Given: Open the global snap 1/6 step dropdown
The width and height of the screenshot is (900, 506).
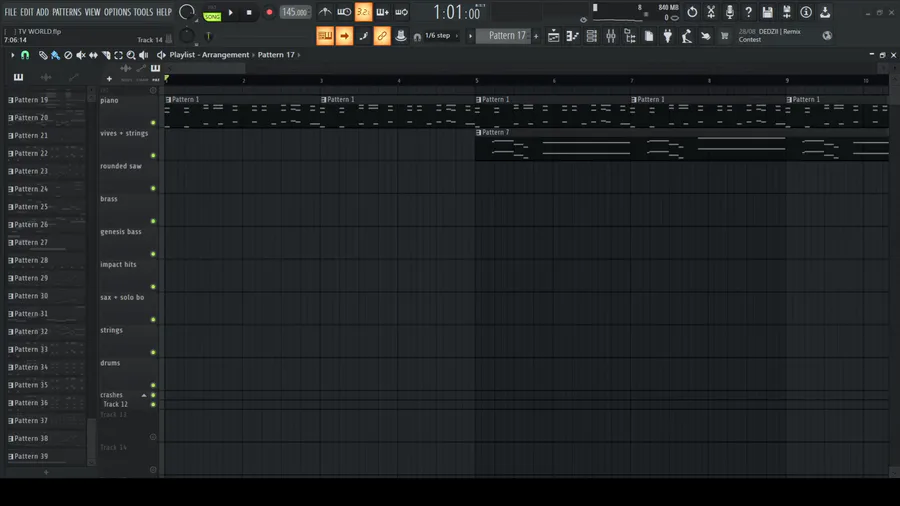Looking at the screenshot, I should (x=441, y=36).
